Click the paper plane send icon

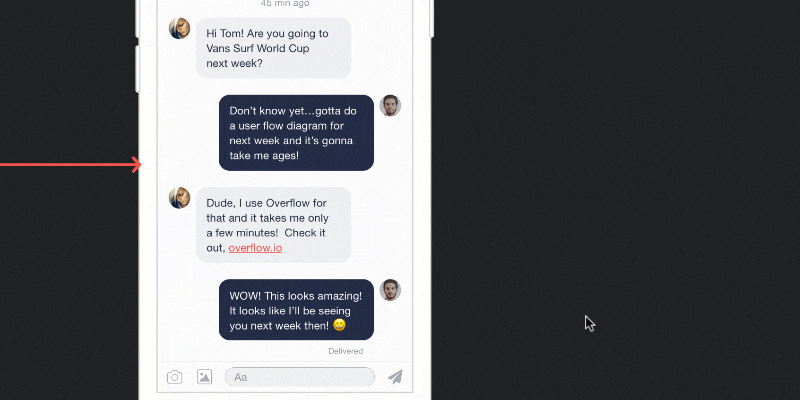395,377
